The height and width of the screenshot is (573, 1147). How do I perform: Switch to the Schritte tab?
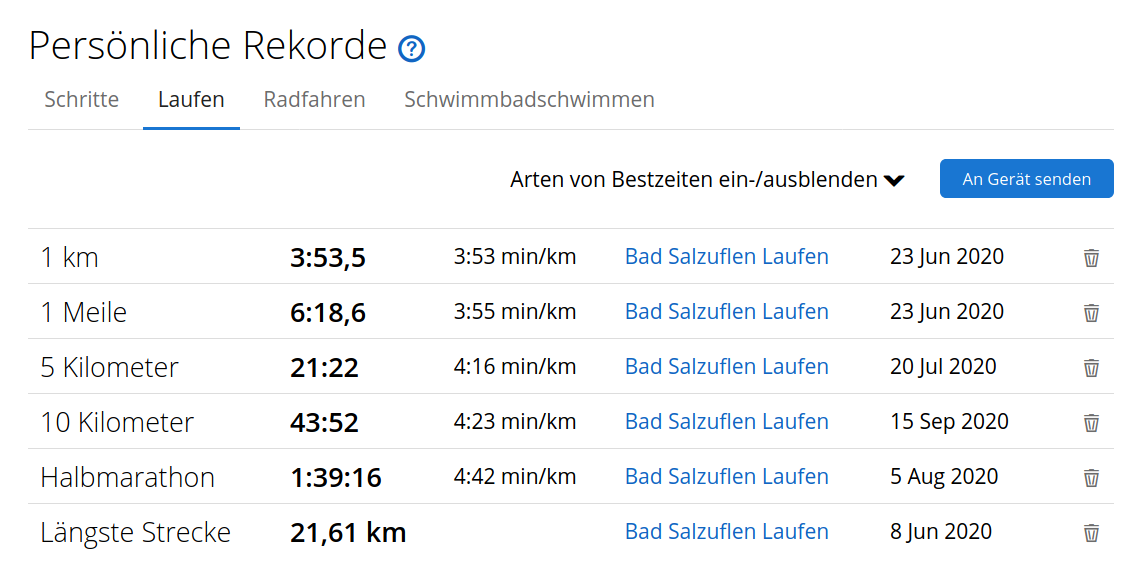tap(82, 100)
